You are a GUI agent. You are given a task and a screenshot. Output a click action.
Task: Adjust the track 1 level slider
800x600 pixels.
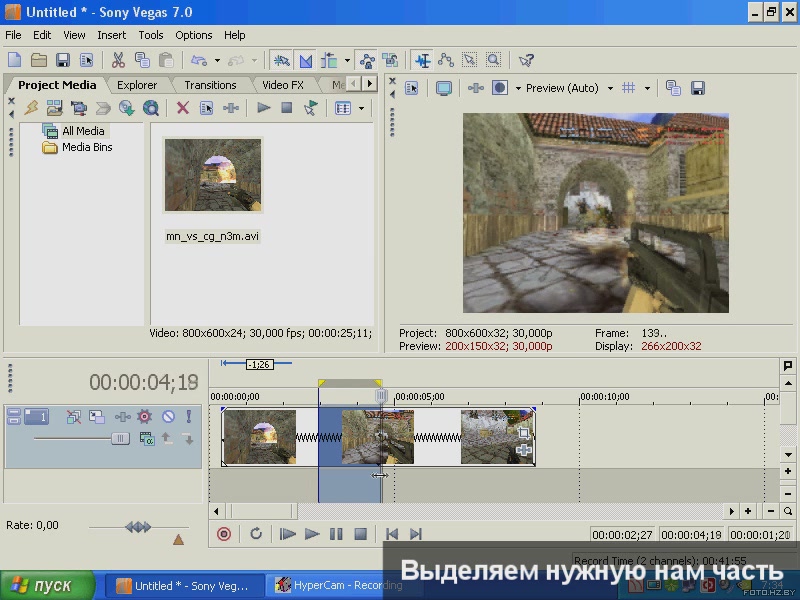(x=120, y=439)
